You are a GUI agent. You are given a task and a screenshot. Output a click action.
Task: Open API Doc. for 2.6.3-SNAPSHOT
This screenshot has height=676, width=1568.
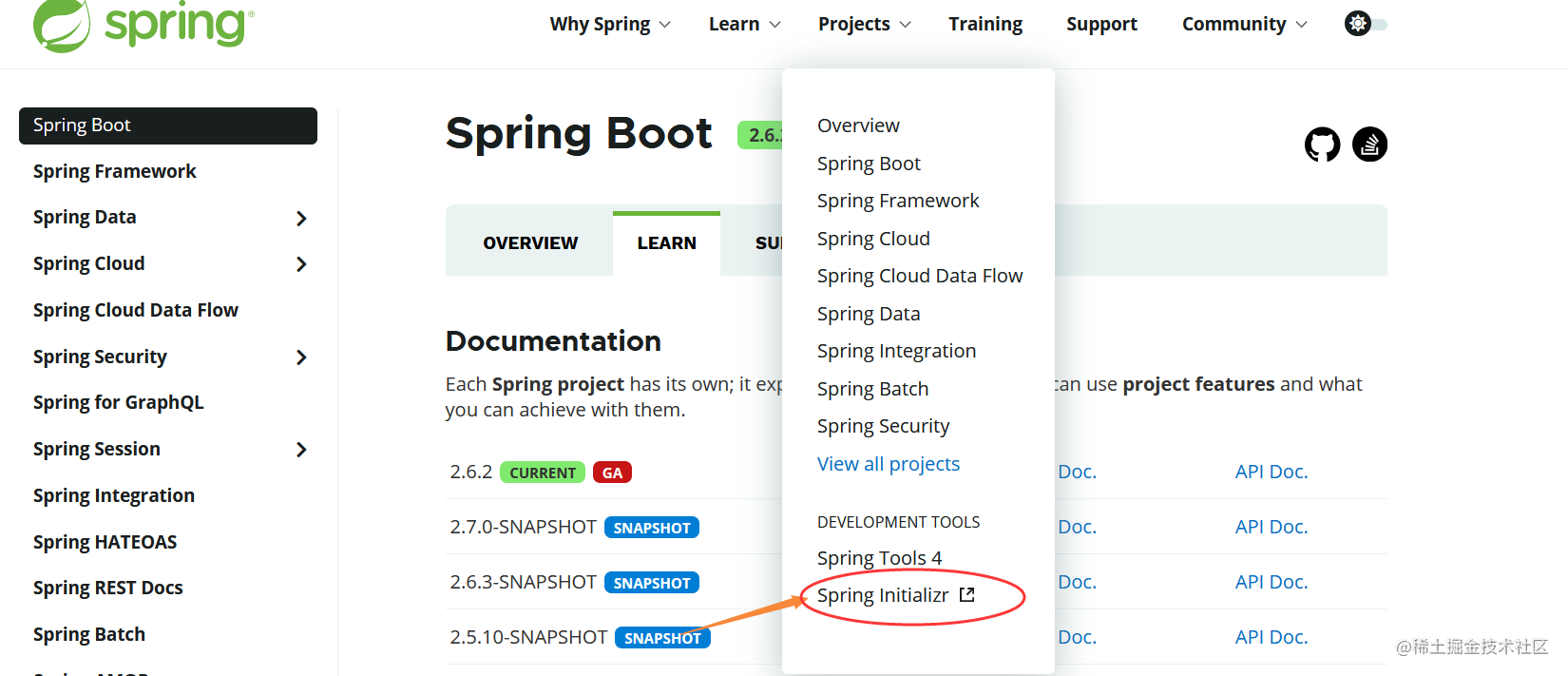pyautogui.click(x=1272, y=582)
